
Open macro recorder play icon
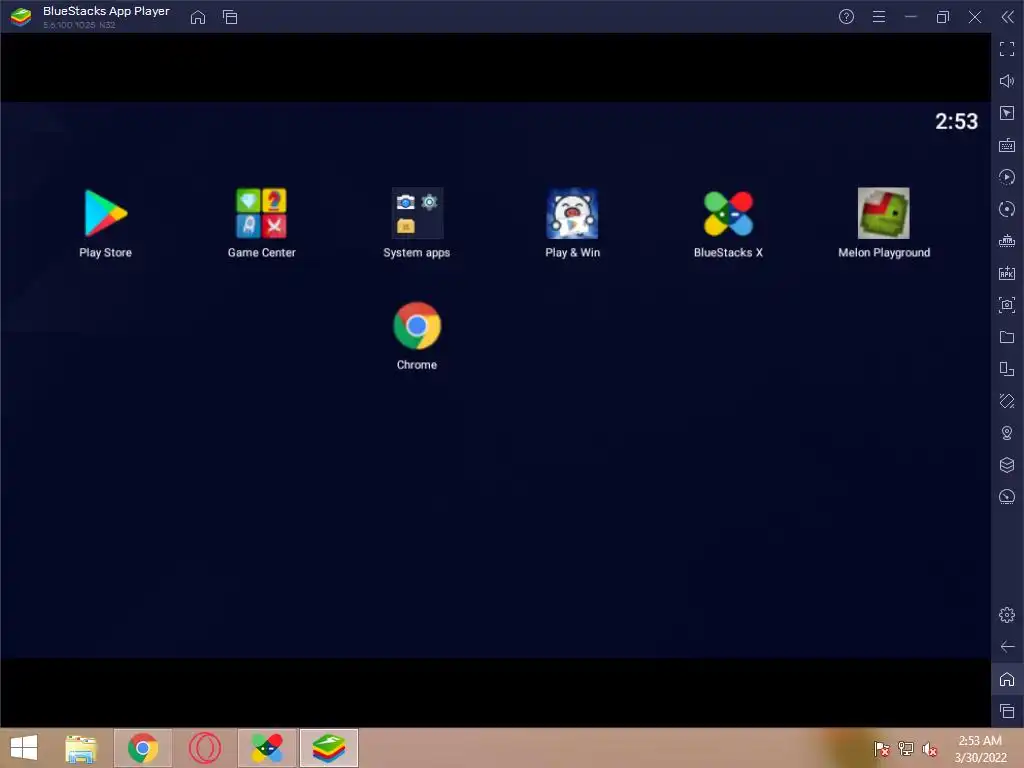click(x=1007, y=177)
